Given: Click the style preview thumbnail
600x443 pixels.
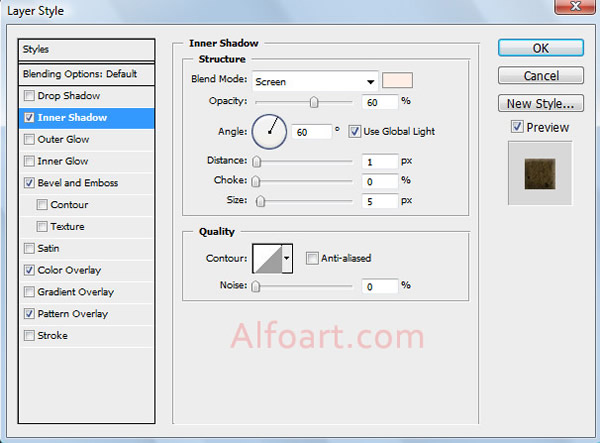Looking at the screenshot, I should tap(539, 172).
